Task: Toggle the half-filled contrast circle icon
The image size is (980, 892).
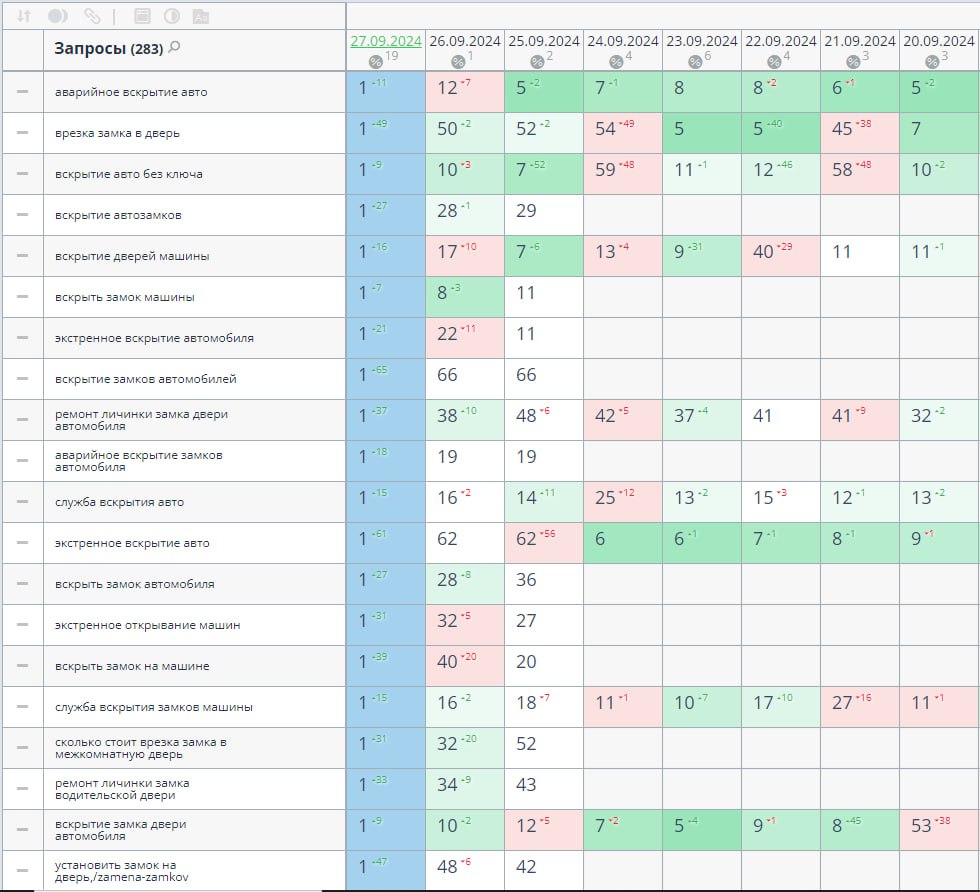Action: point(171,16)
